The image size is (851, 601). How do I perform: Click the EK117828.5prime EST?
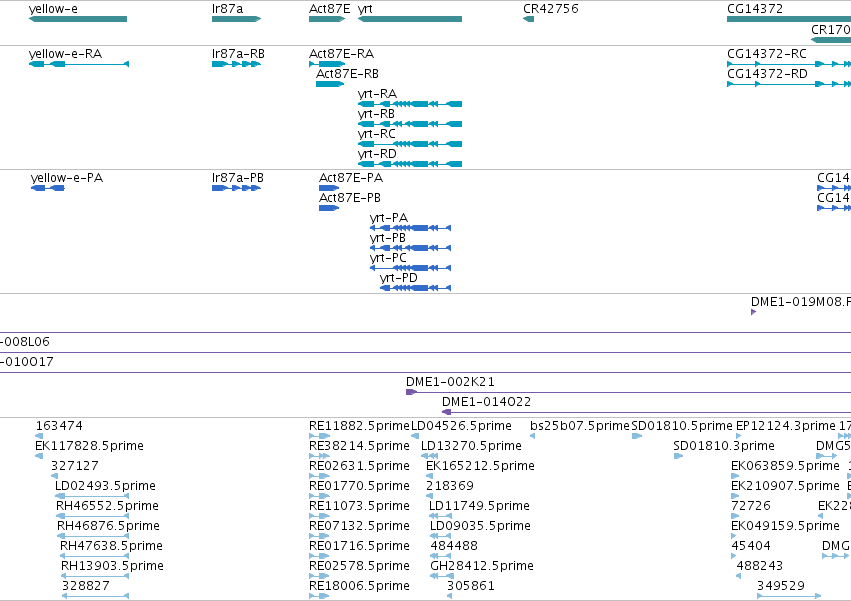[x=39, y=456]
